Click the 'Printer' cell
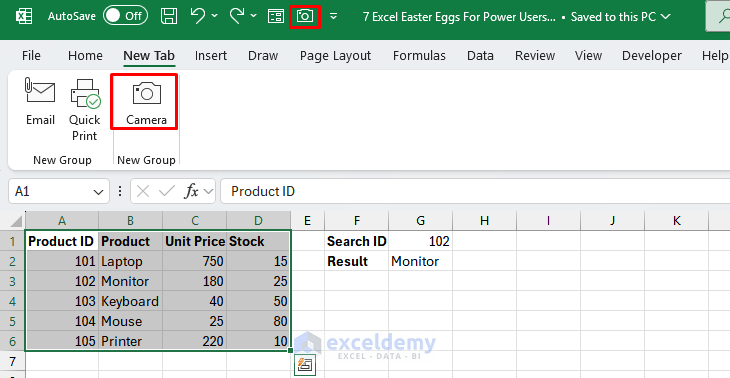The image size is (730, 378). click(130, 342)
